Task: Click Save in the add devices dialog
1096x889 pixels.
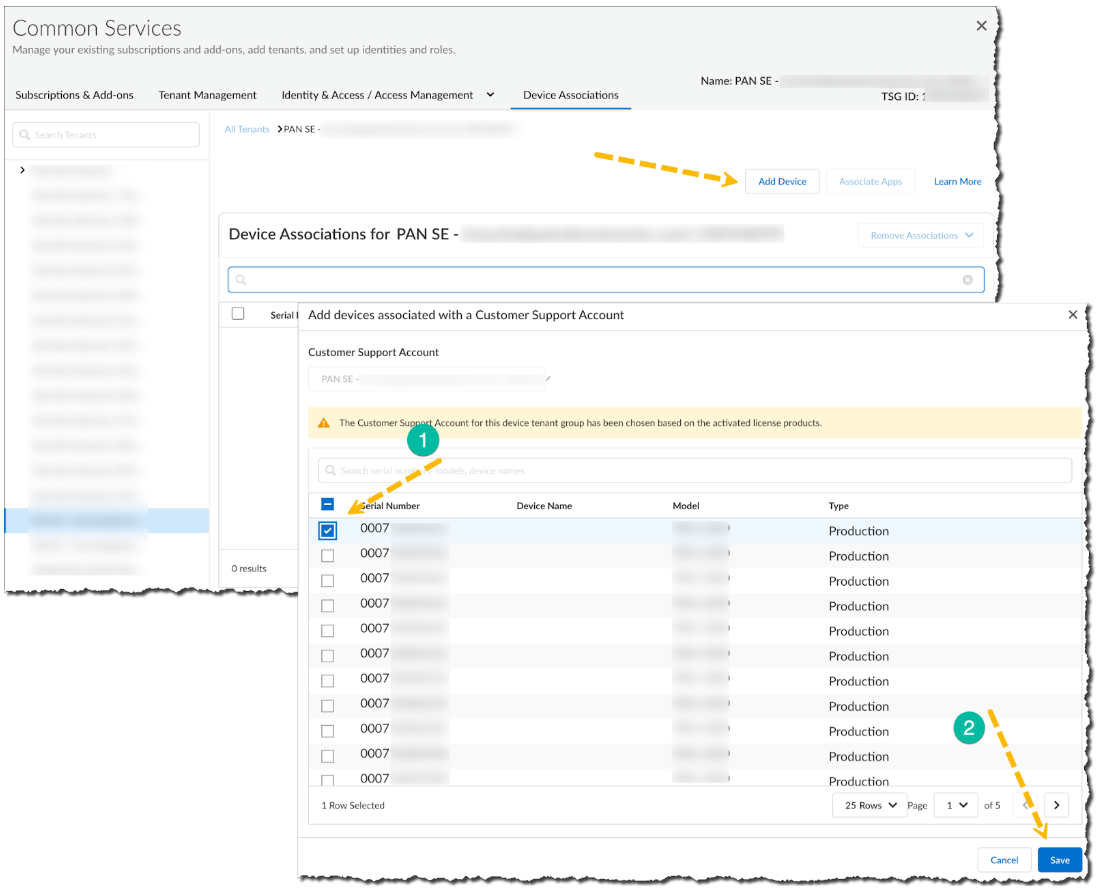Action: [x=1059, y=860]
